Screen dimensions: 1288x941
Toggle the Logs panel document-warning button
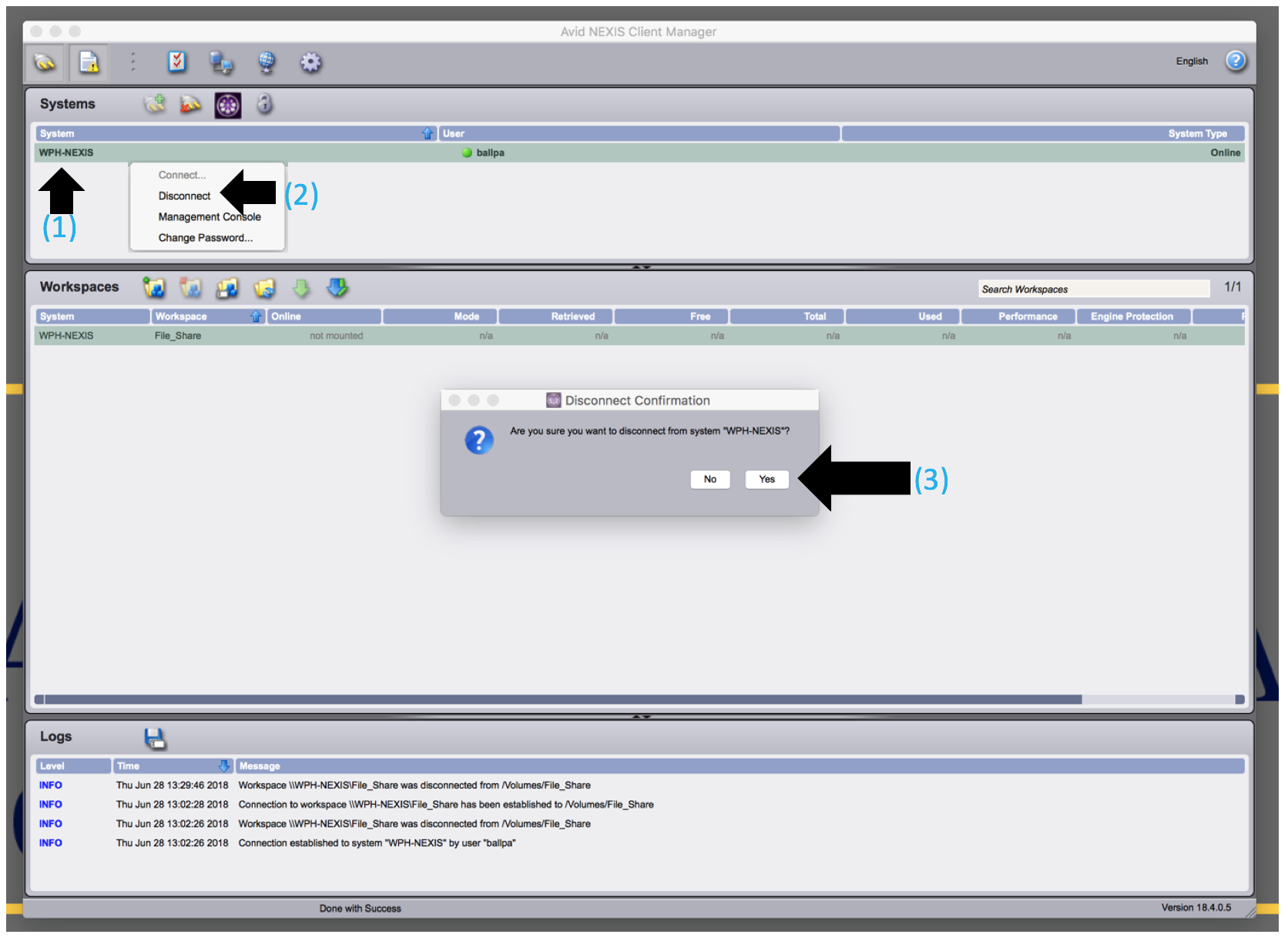89,62
